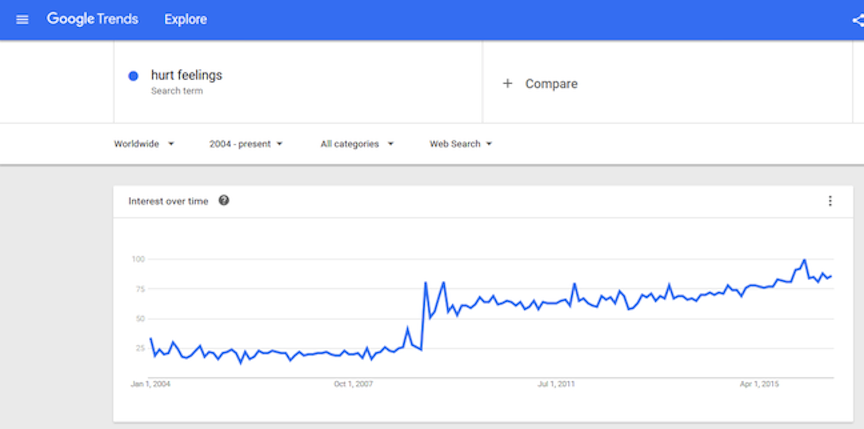This screenshot has height=429, width=864.
Task: Click the blue dot for hurt feelings
Action: (x=133, y=76)
